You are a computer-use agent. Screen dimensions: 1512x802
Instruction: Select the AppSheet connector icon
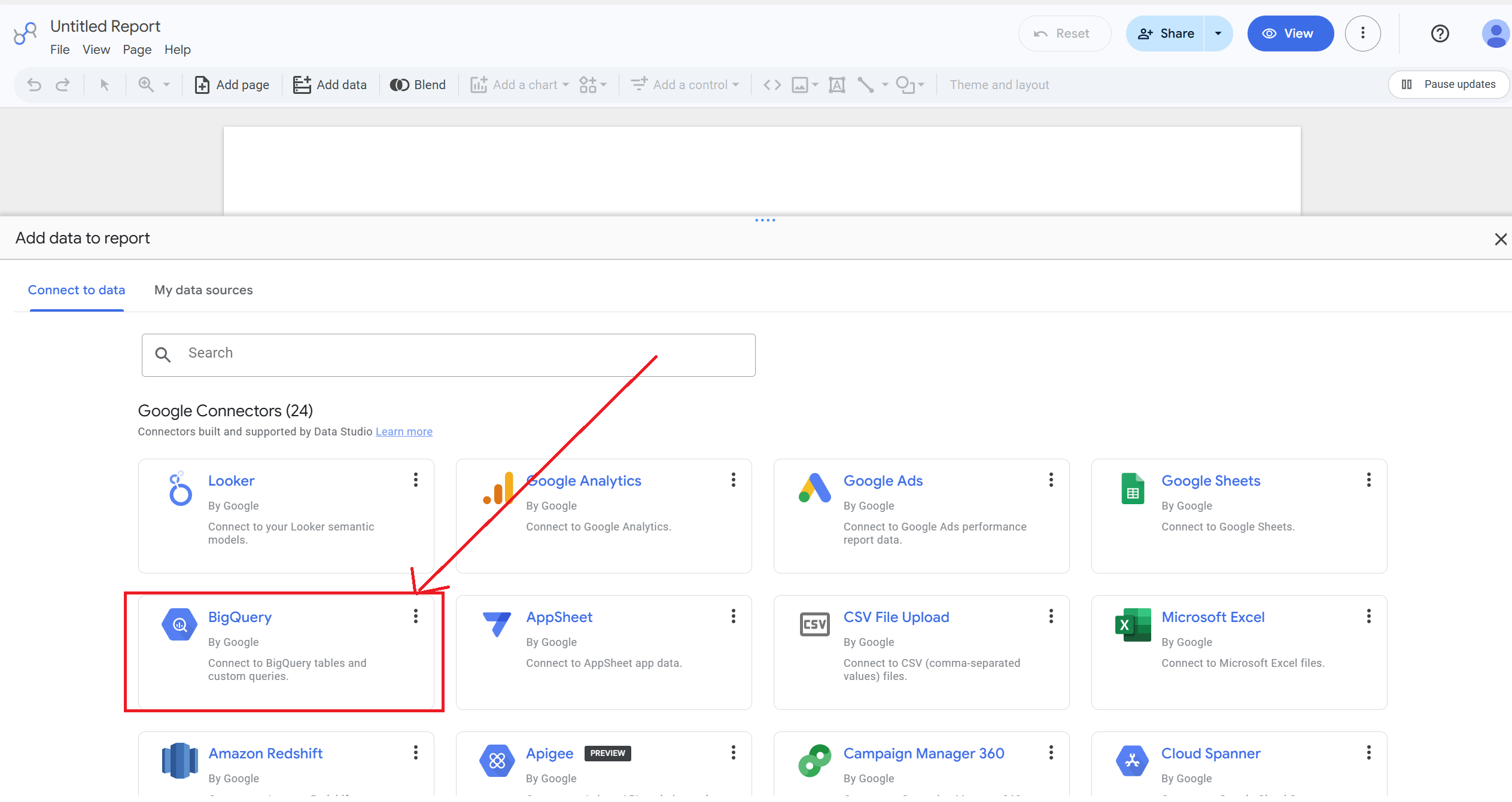click(497, 624)
